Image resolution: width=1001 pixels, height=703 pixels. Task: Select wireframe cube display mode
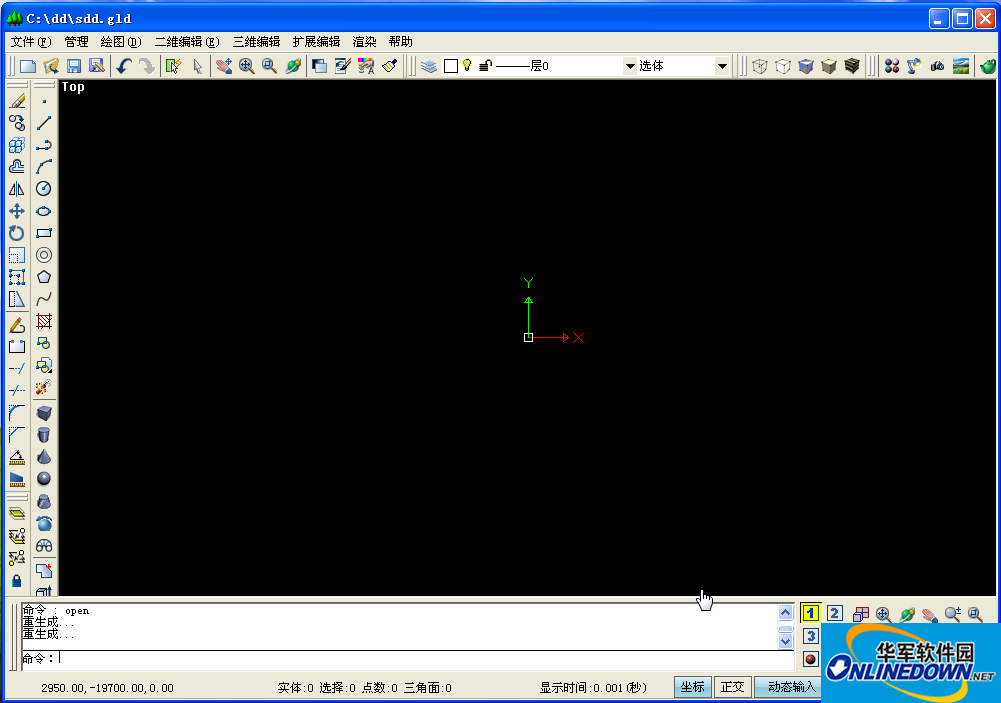(760, 66)
